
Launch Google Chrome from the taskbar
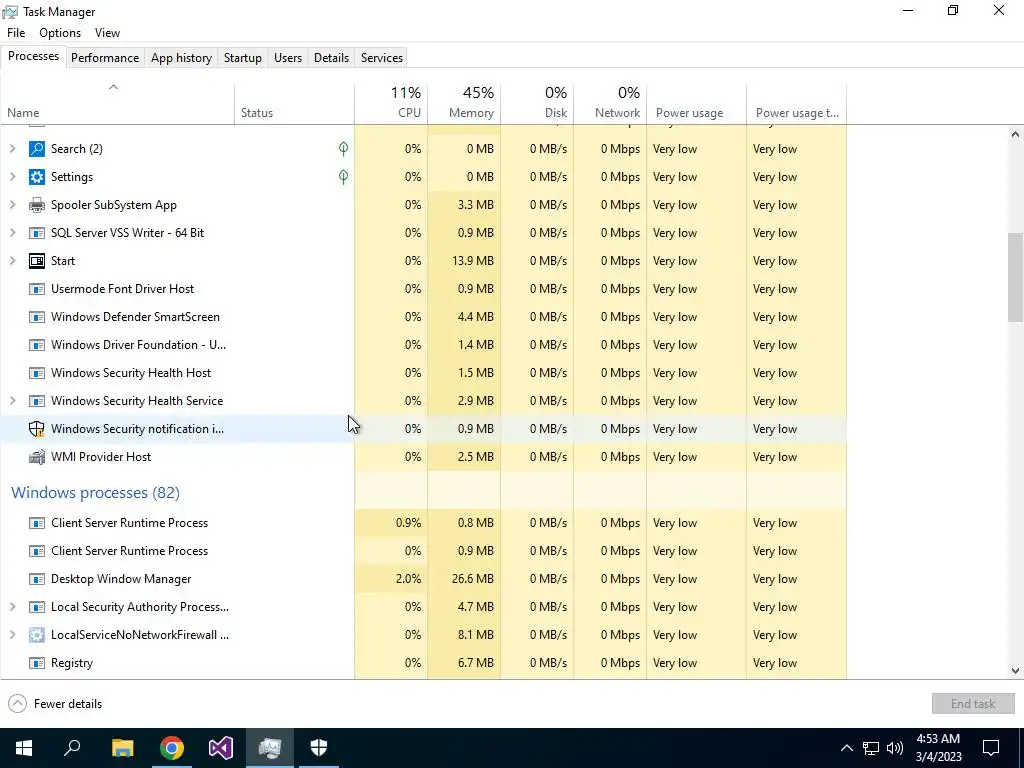pyautogui.click(x=172, y=748)
